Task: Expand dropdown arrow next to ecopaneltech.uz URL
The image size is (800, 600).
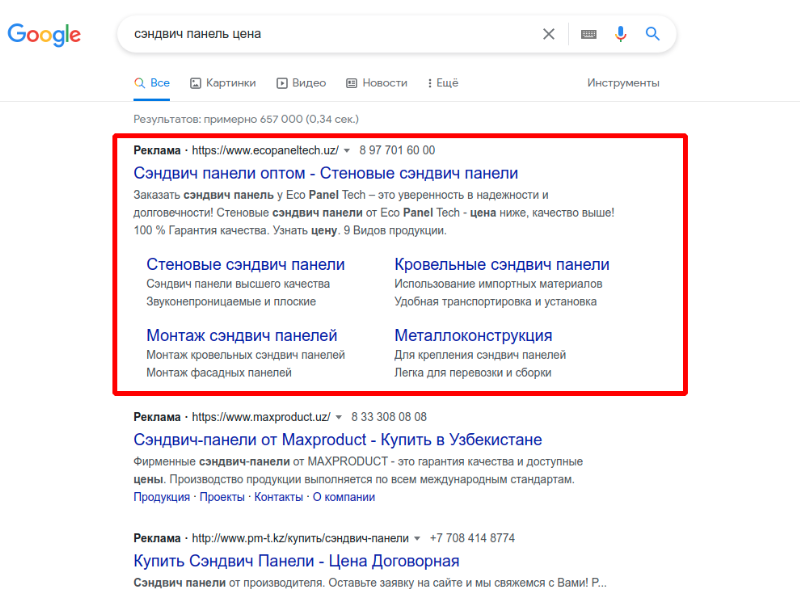Action: point(347,151)
